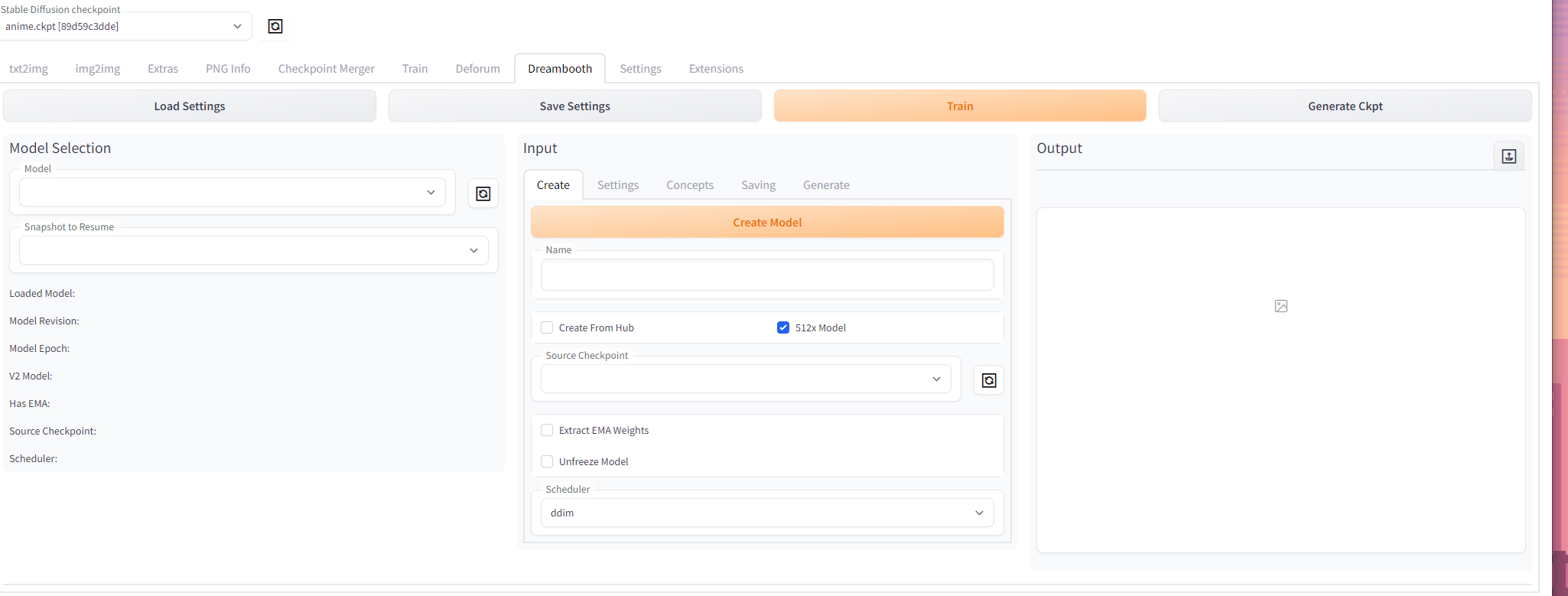Open the Source Checkpoint dropdown
This screenshot has width=1568, height=596.
tap(746, 379)
